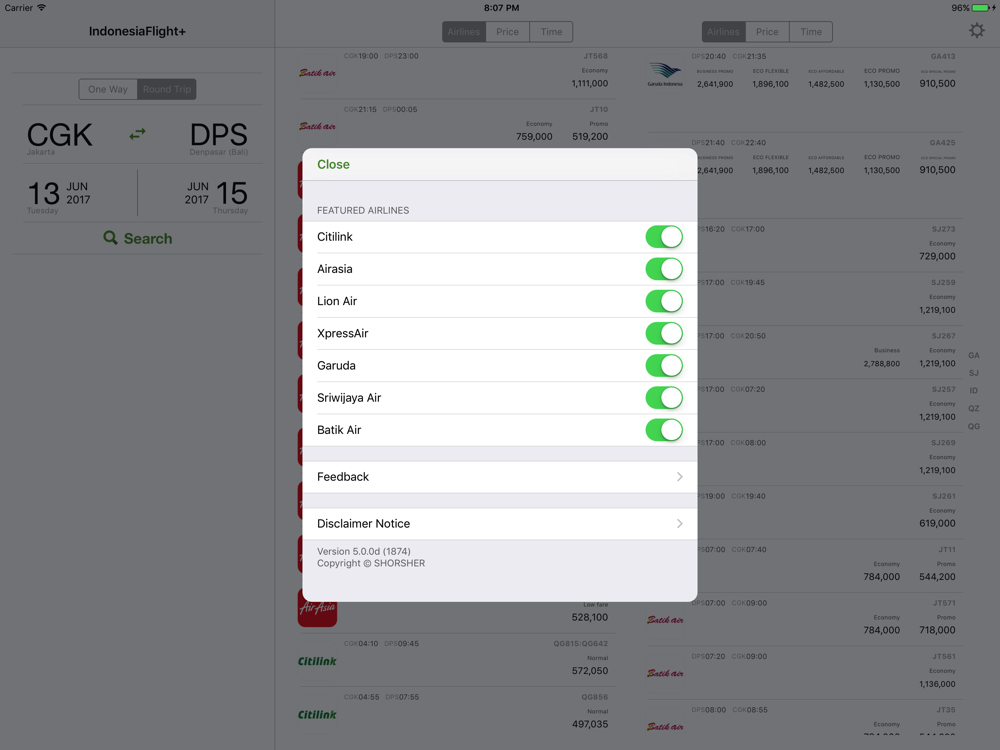Image resolution: width=1000 pixels, height=750 pixels.
Task: Tap the AirAsia logo beside 528,100 fare
Action: tap(318, 610)
